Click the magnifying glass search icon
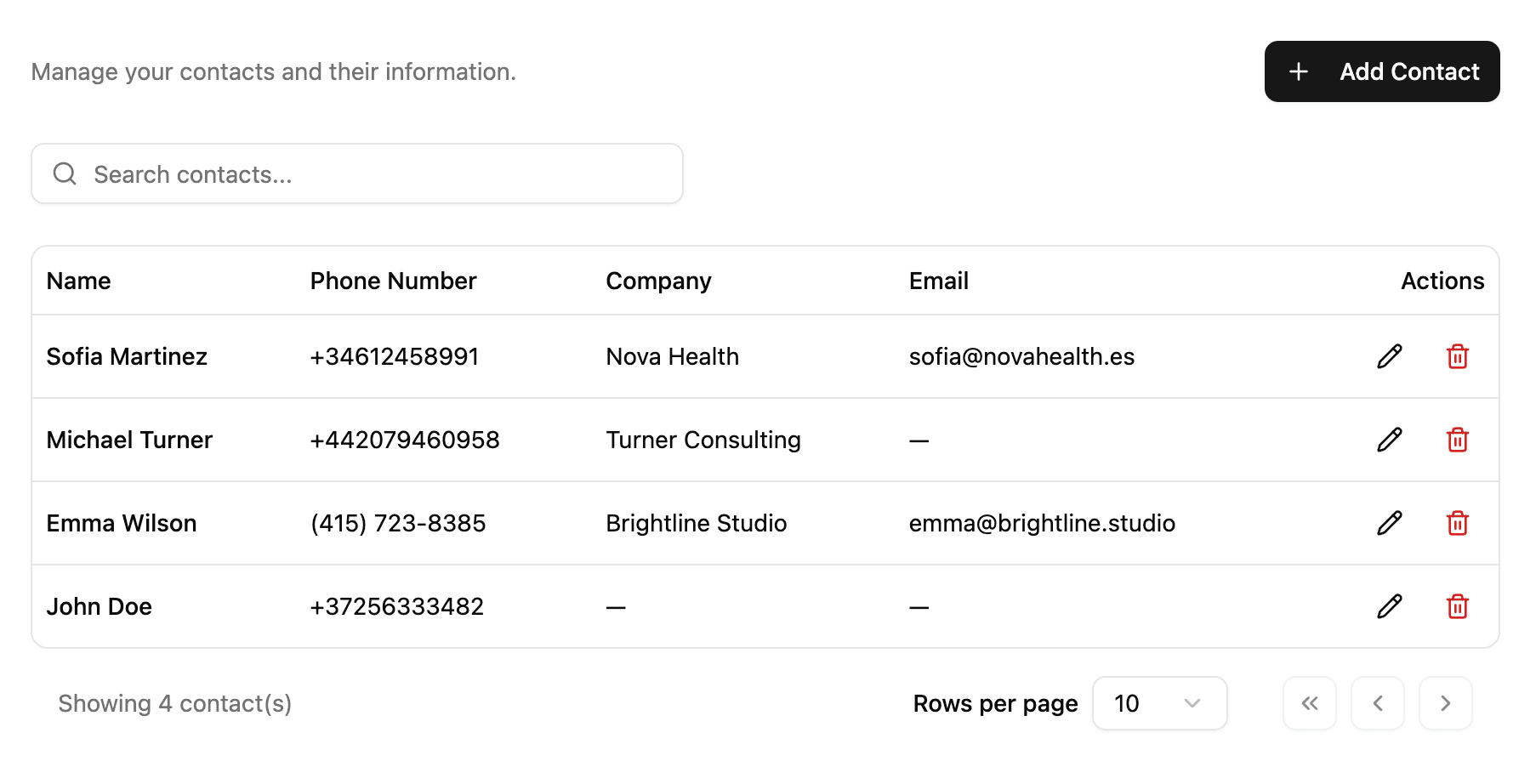 pos(65,174)
